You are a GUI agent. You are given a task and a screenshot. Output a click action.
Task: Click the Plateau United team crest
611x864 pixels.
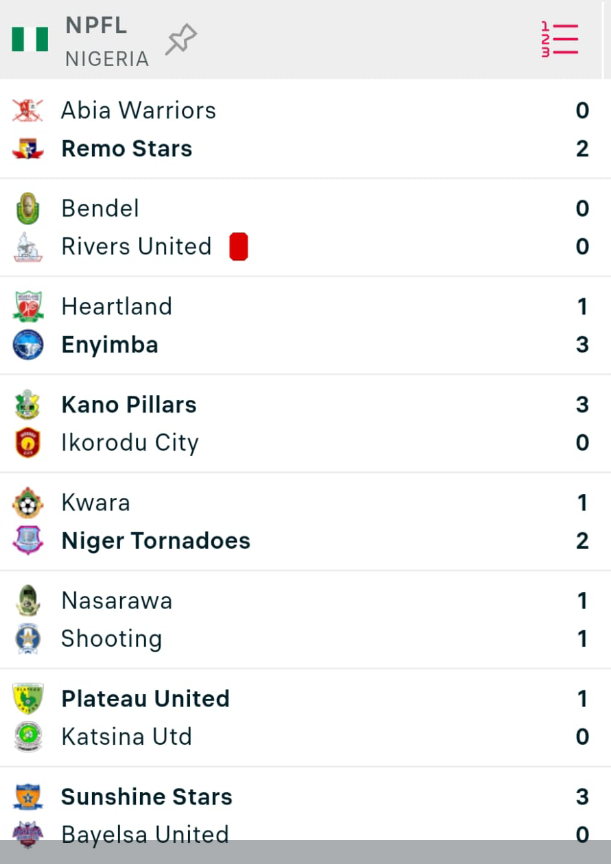[28, 699]
